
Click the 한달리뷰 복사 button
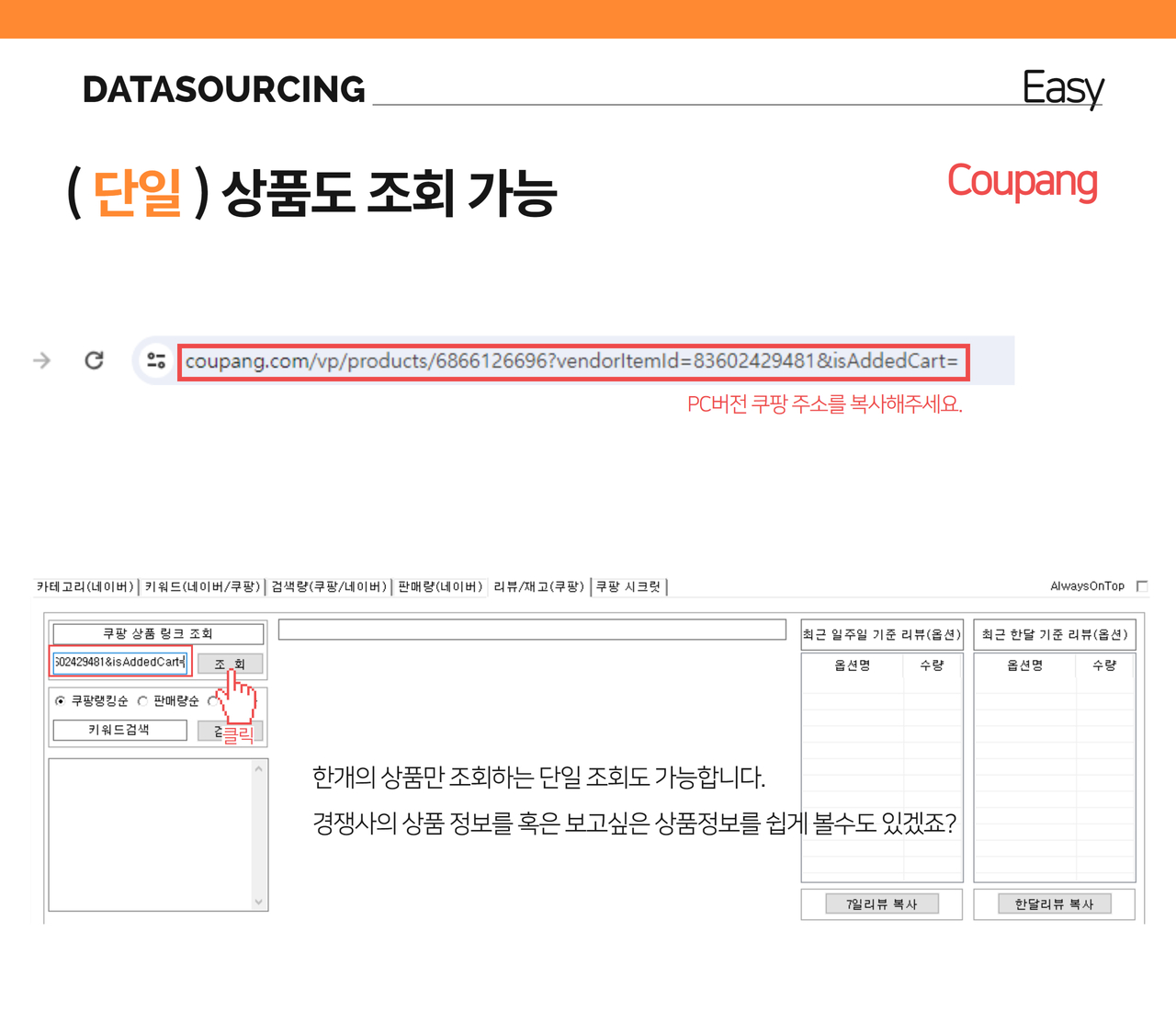pyautogui.click(x=1055, y=904)
